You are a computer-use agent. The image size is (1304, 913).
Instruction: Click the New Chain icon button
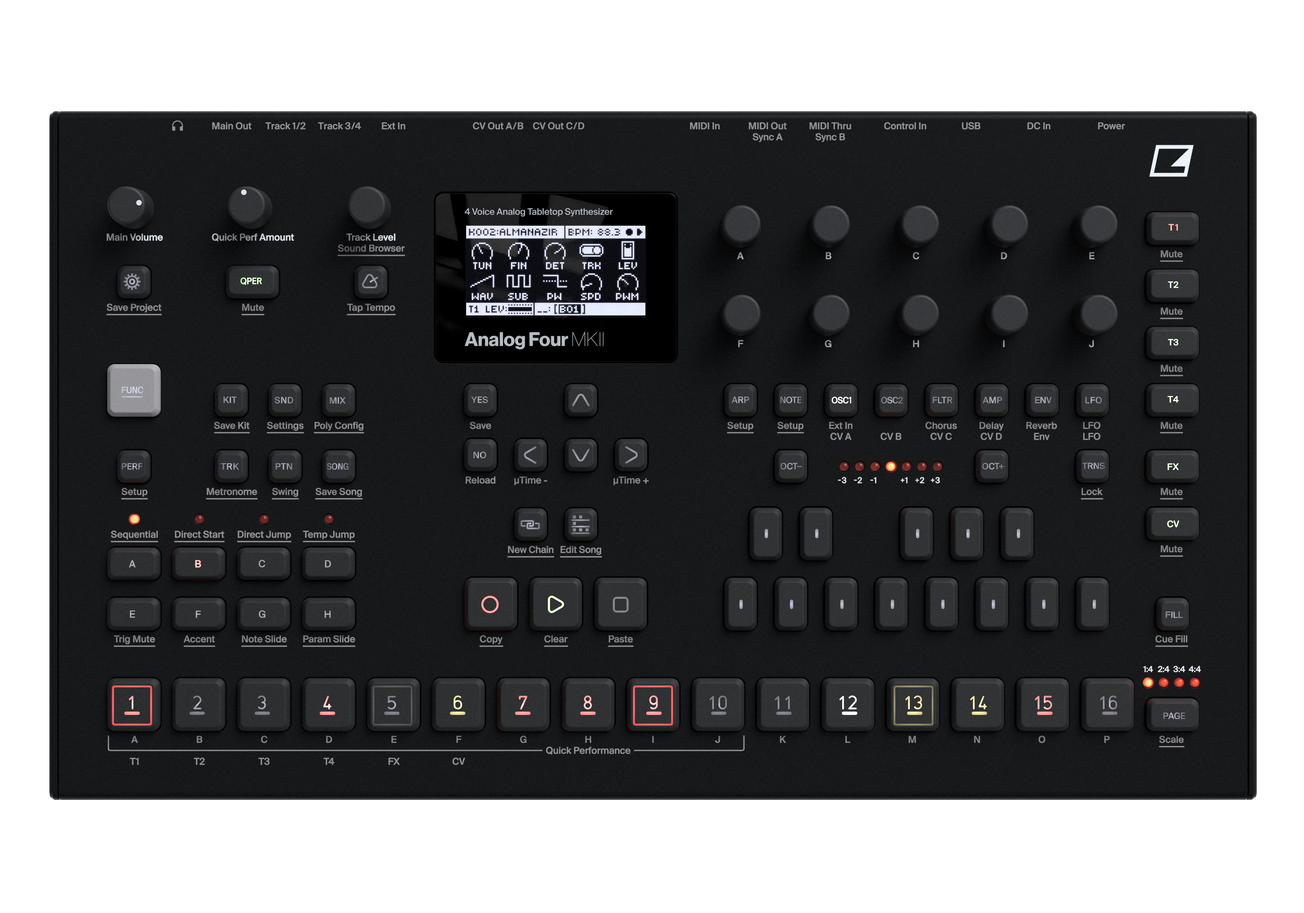530,524
